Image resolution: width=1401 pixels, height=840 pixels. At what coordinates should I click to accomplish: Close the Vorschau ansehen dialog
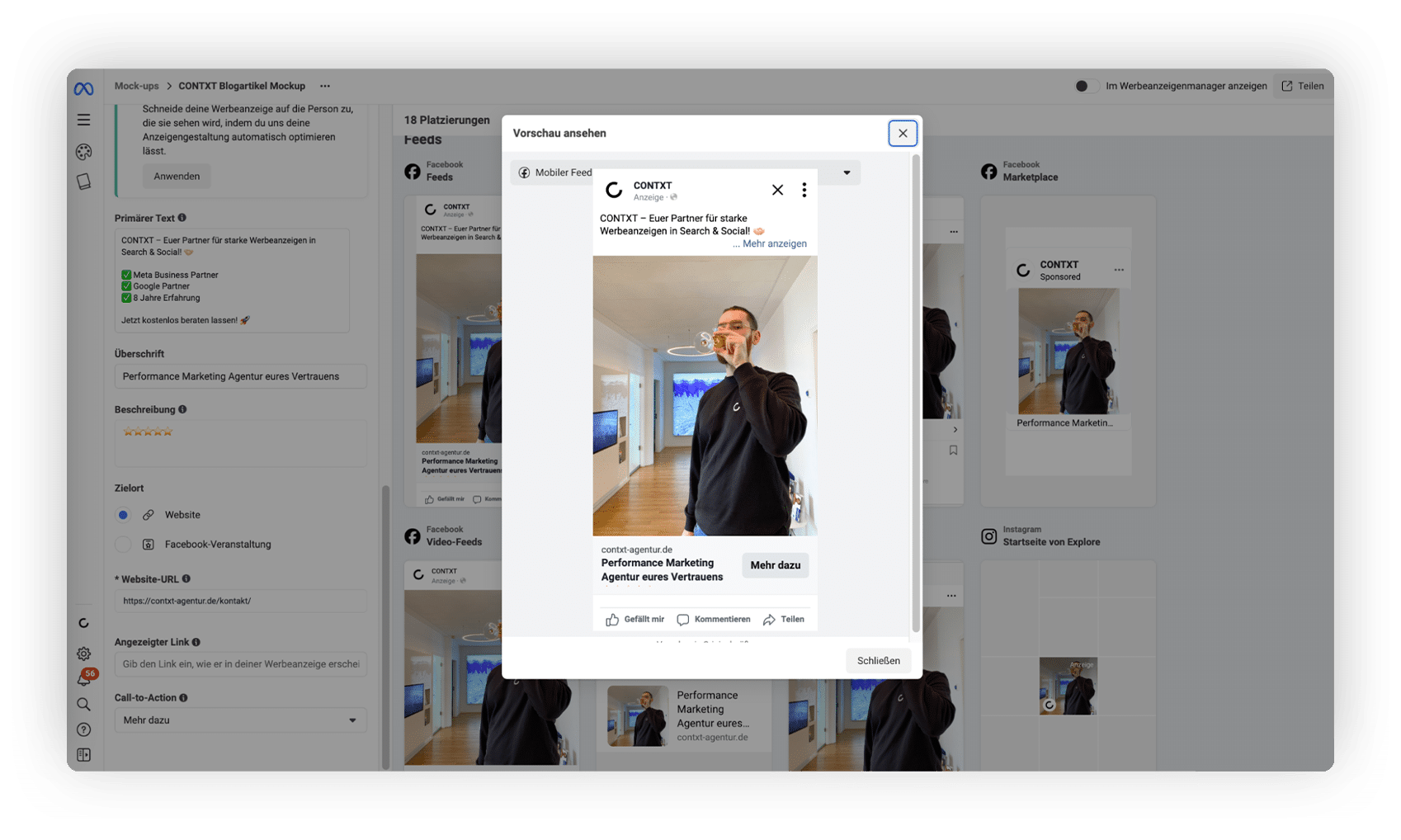click(903, 133)
